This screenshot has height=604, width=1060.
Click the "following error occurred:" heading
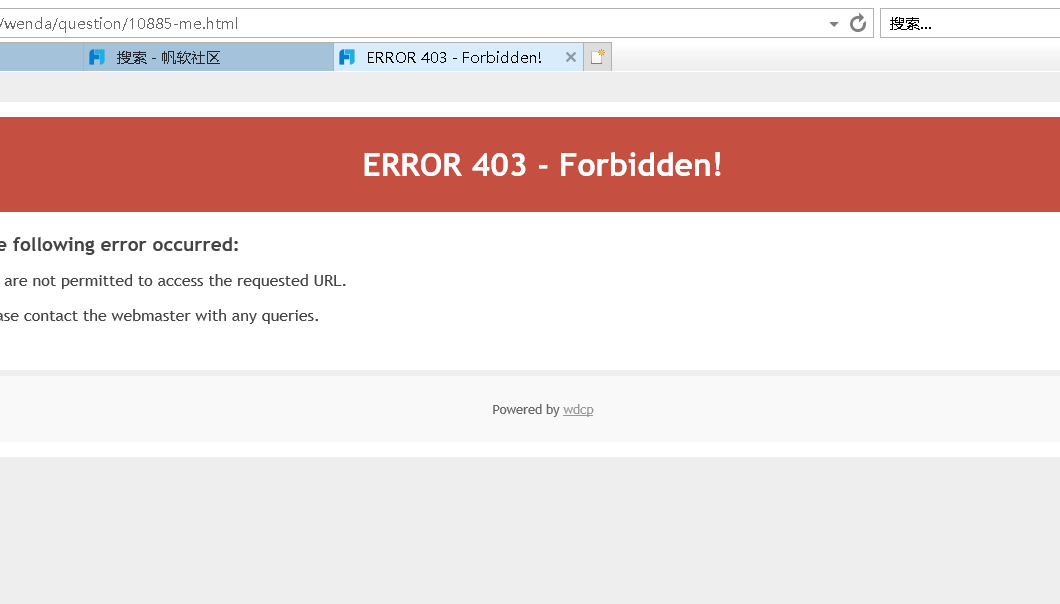tap(126, 244)
